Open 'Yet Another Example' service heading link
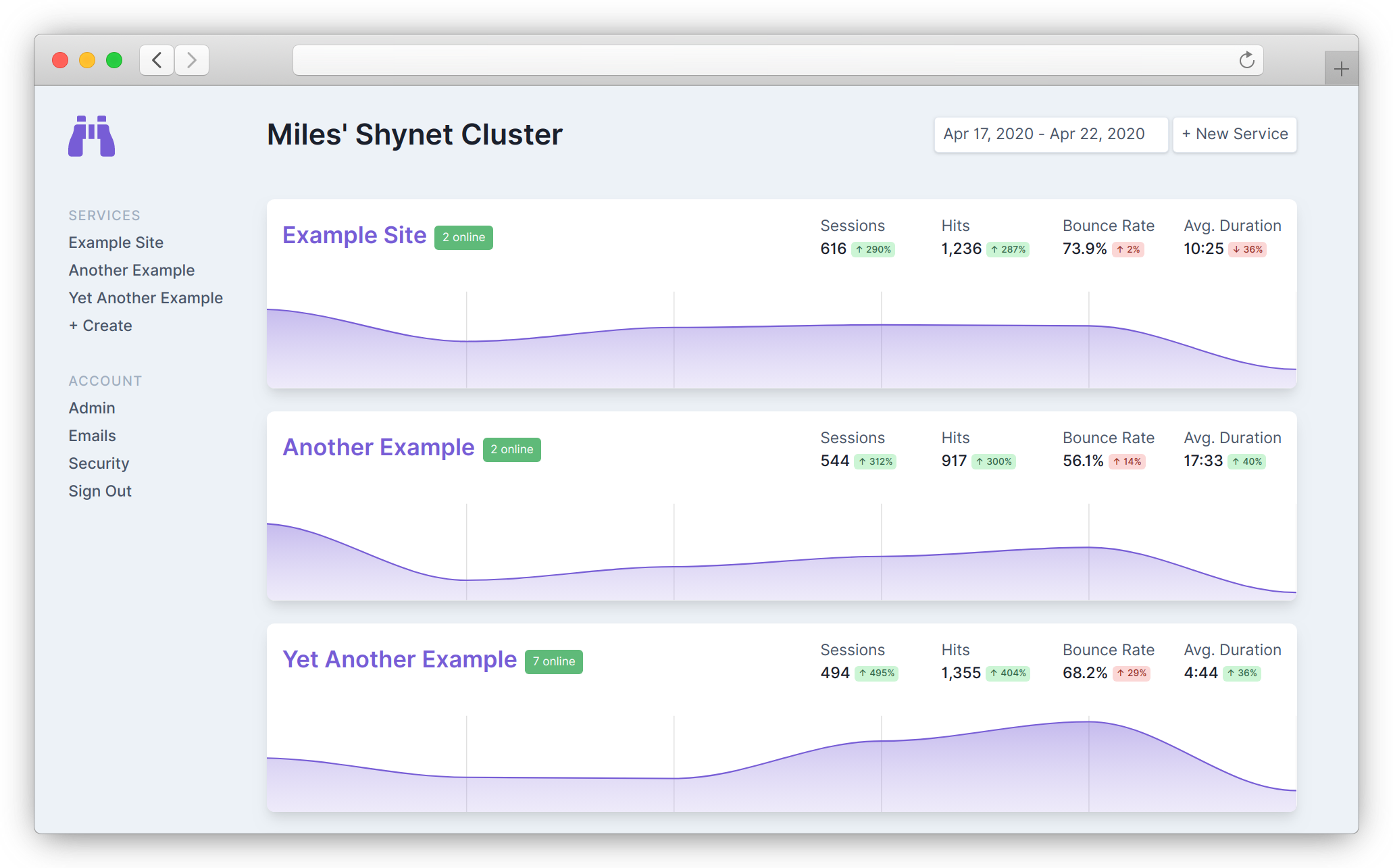The image size is (1393, 868). [x=399, y=659]
